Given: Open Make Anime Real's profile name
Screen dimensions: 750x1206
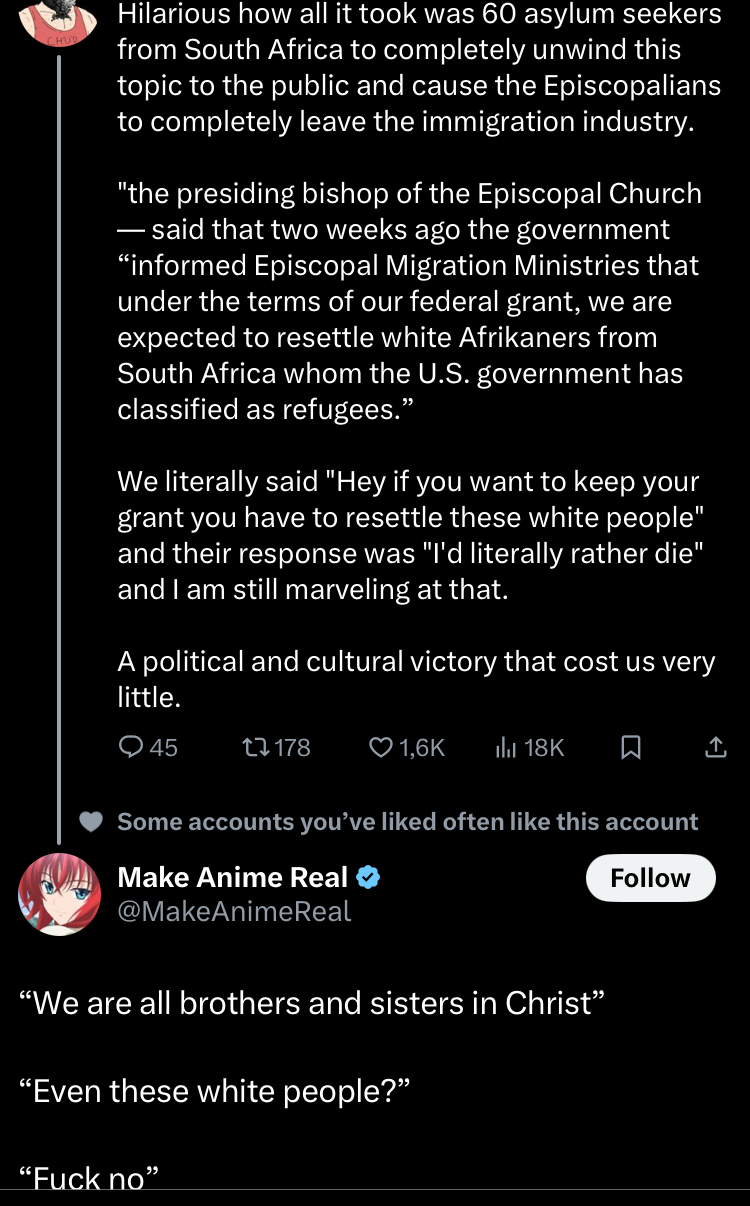Looking at the screenshot, I should pos(233,878).
